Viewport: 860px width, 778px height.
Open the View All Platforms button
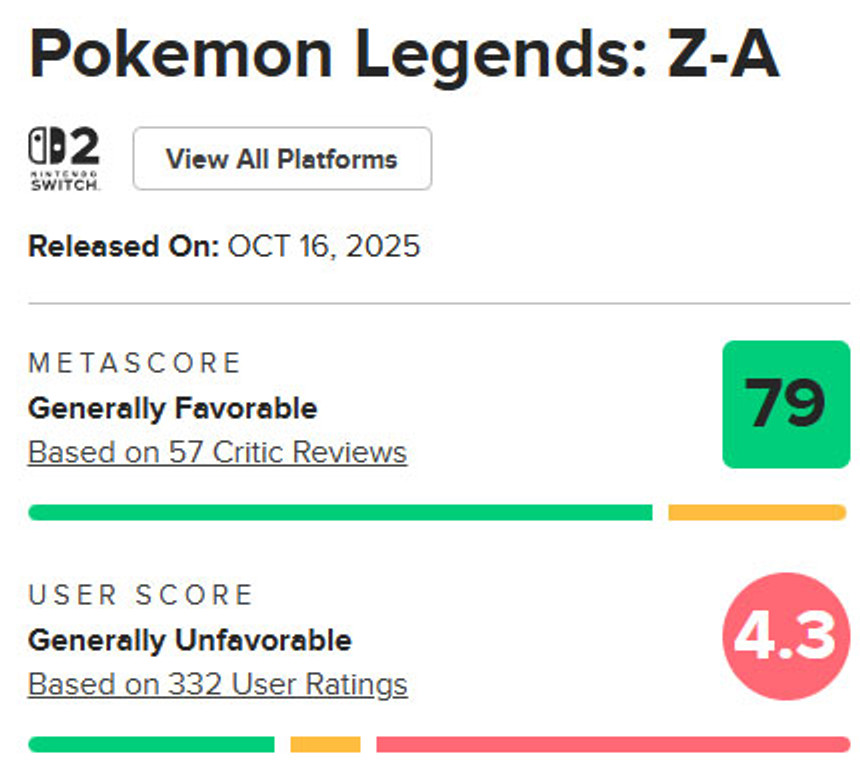tap(282, 159)
